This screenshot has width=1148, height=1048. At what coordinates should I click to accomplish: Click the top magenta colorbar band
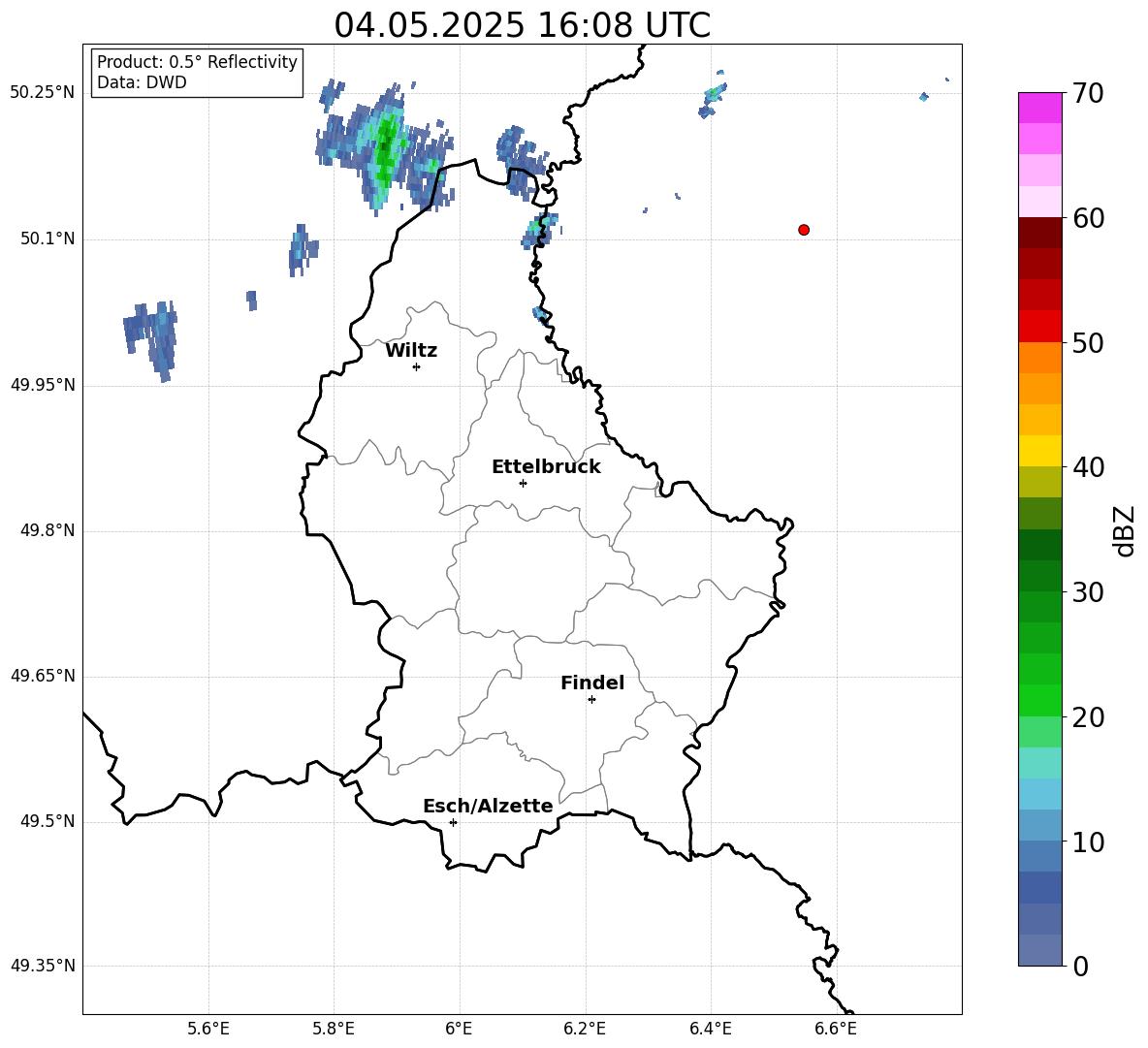pyautogui.click(x=1040, y=108)
